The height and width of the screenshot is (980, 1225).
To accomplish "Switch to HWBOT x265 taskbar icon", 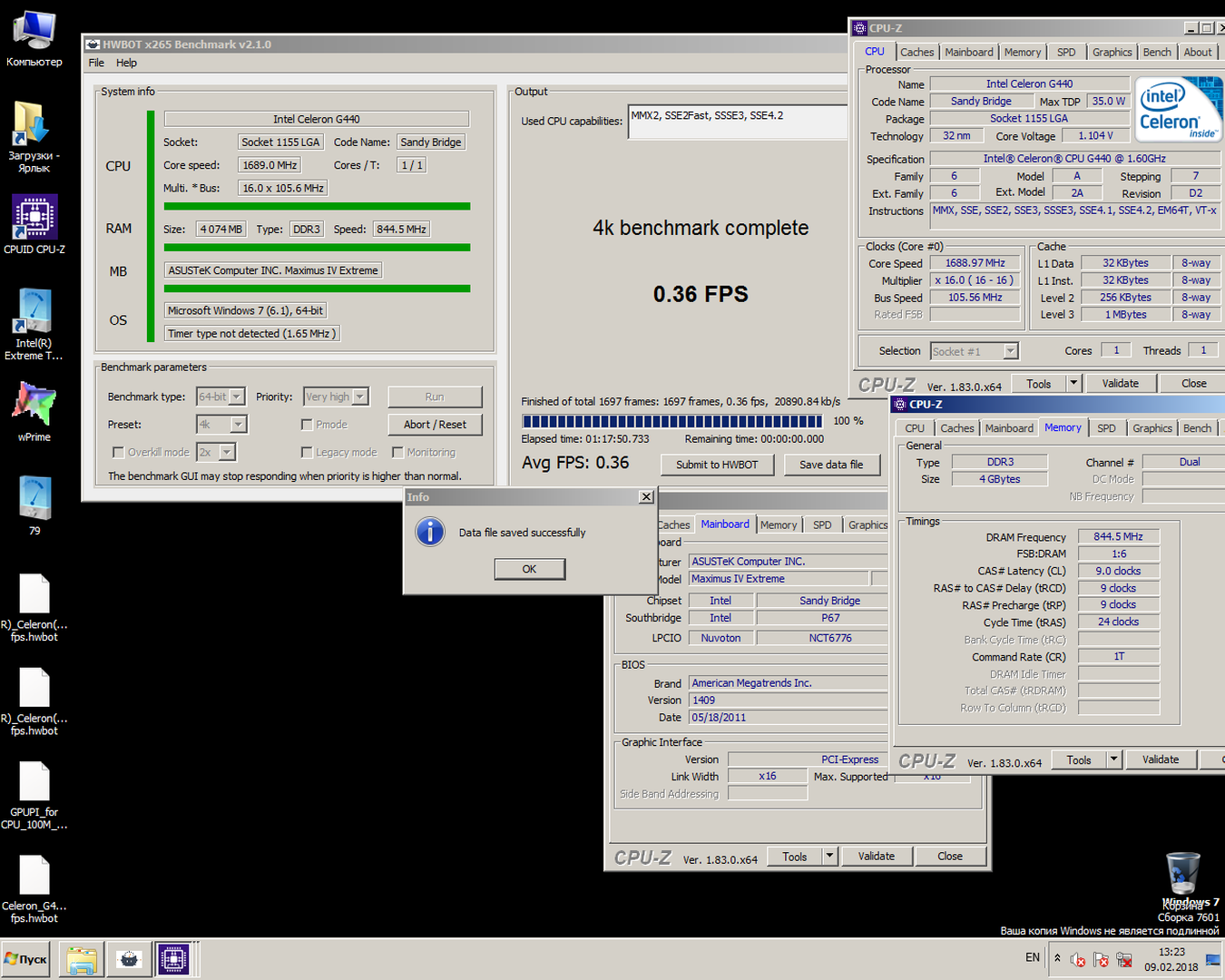I will click(129, 959).
